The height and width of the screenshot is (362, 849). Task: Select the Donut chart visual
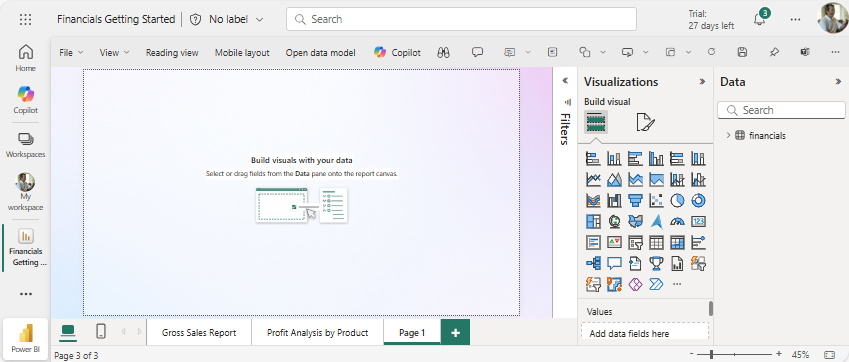[x=698, y=201]
